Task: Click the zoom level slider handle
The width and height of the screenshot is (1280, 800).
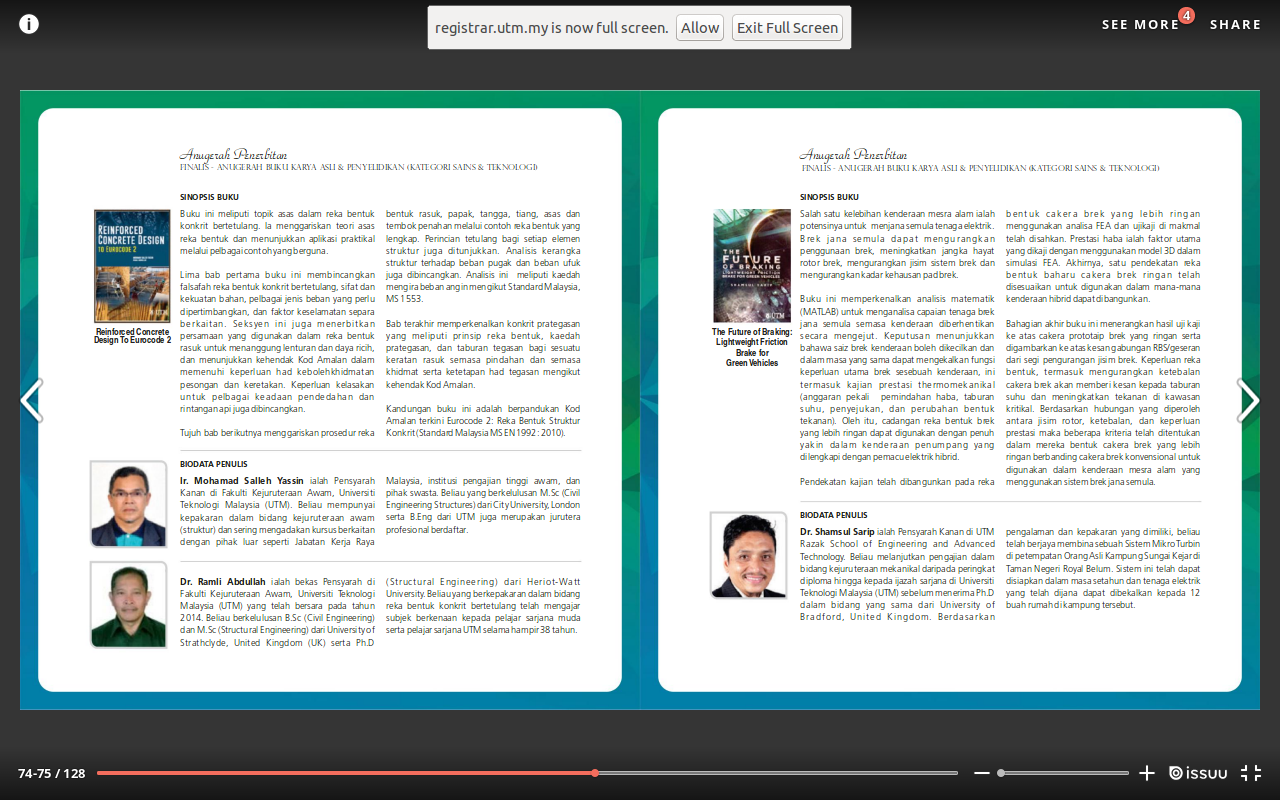Action: (x=1001, y=773)
